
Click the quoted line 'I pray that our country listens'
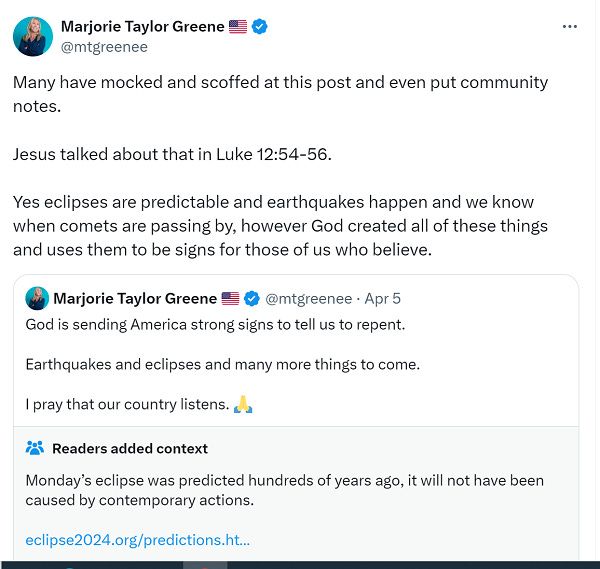126,405
